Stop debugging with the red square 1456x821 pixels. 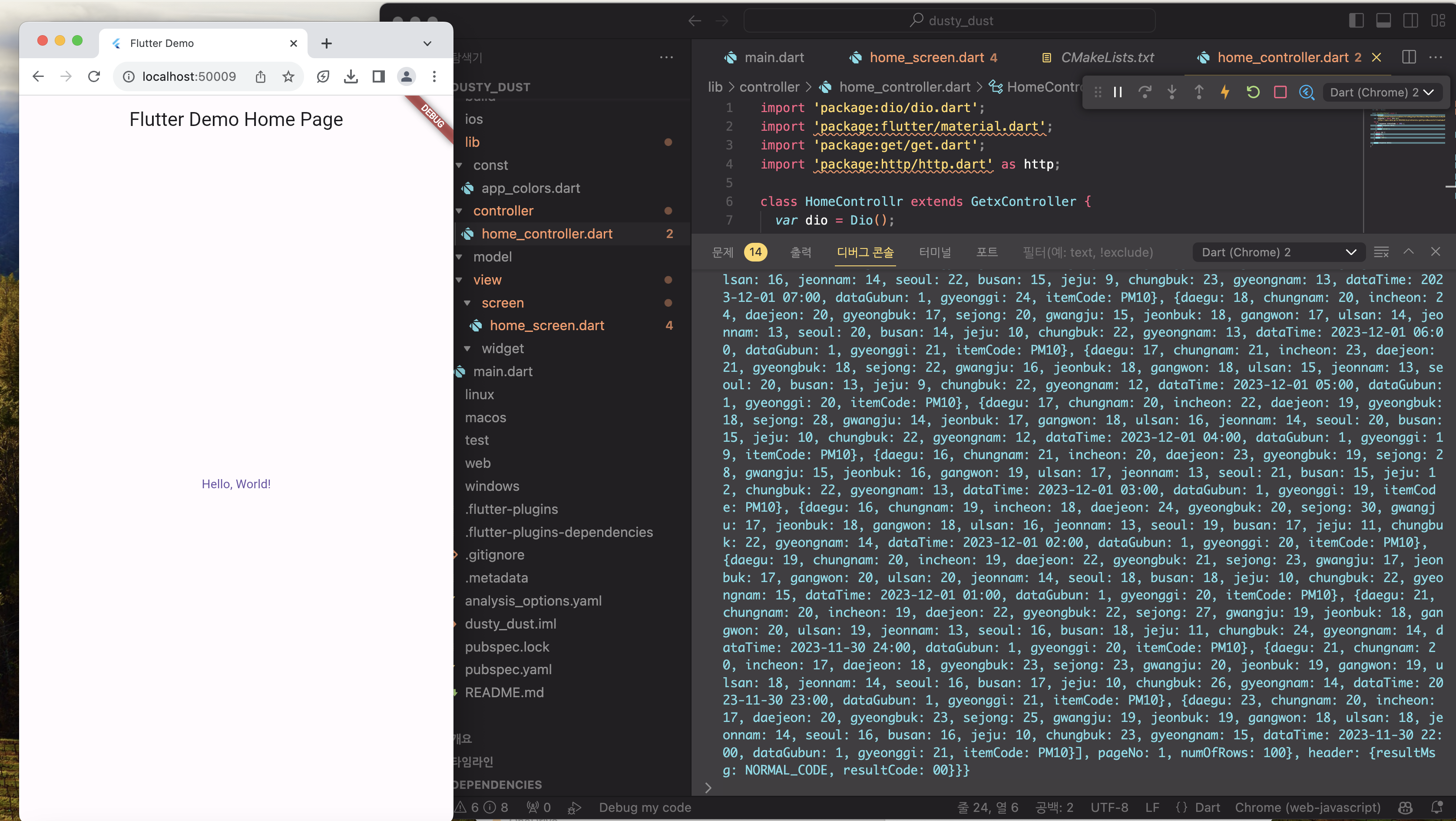[1280, 92]
